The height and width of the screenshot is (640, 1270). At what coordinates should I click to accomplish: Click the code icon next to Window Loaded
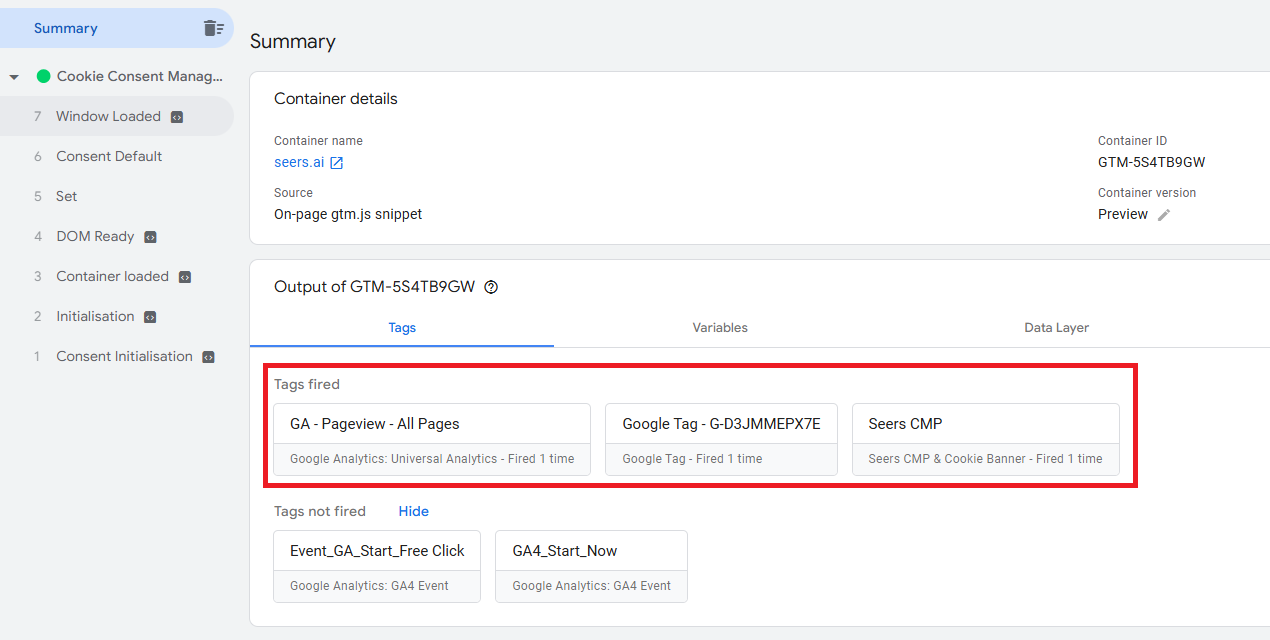pyautogui.click(x=177, y=117)
